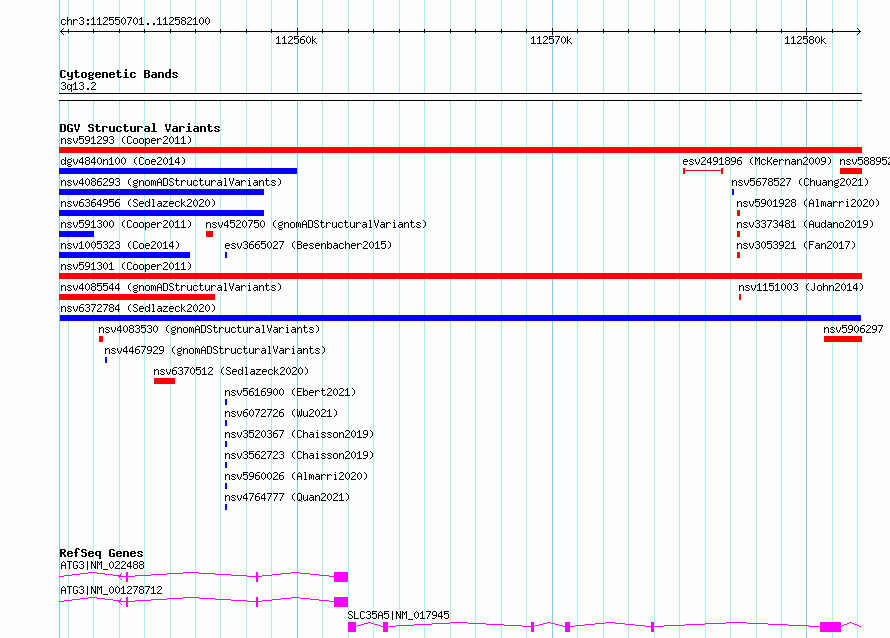The width and height of the screenshot is (890, 638).
Task: Click the red nsv5906297 variant bar
Action: tap(843, 339)
